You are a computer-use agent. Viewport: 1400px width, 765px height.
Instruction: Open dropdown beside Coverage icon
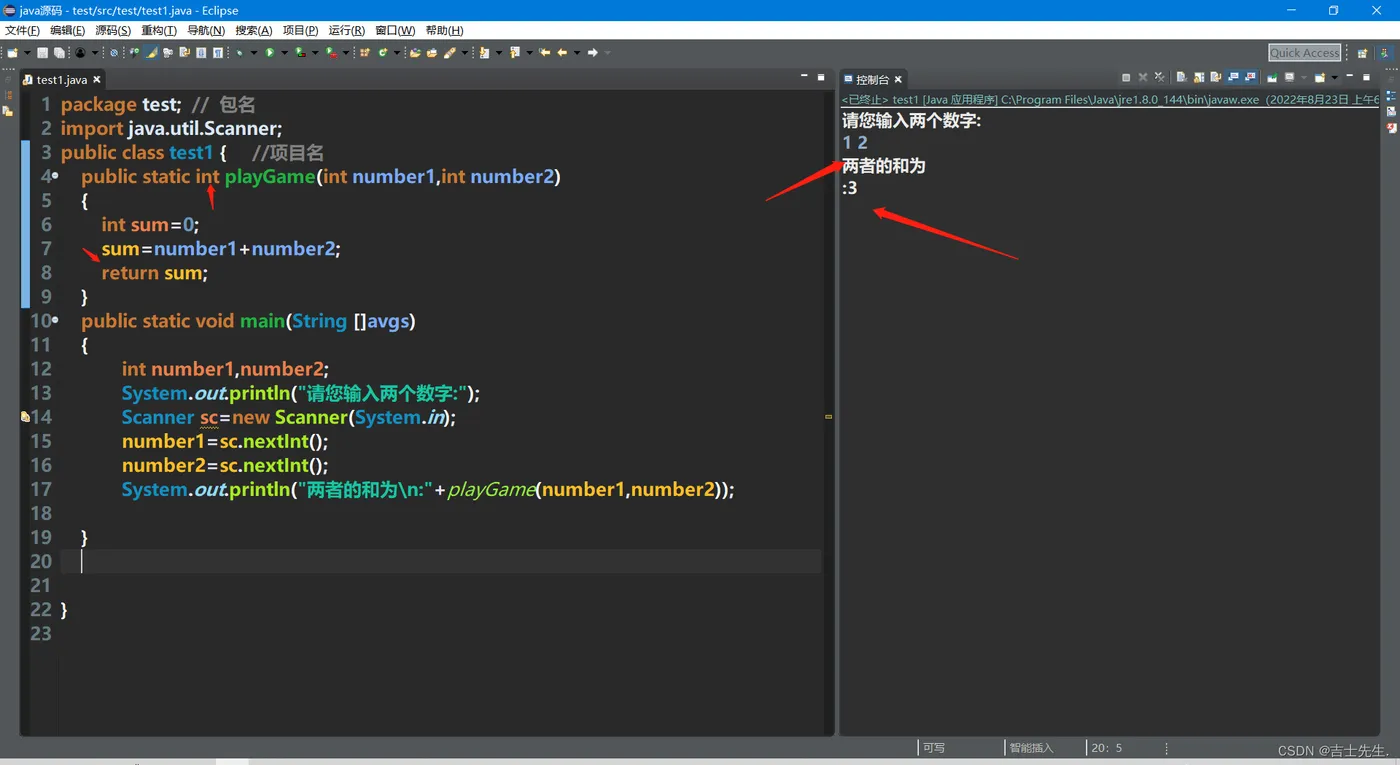pyautogui.click(x=315, y=52)
